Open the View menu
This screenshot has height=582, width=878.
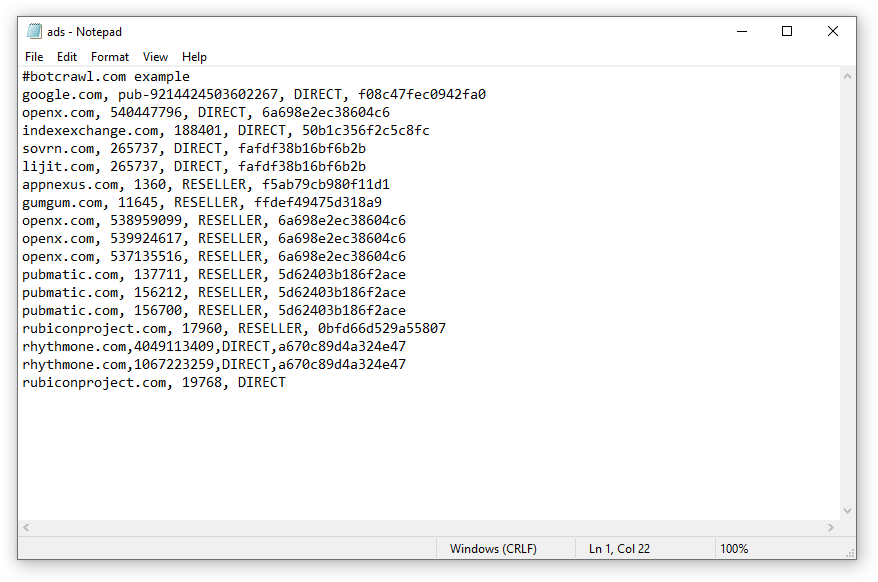(x=155, y=57)
